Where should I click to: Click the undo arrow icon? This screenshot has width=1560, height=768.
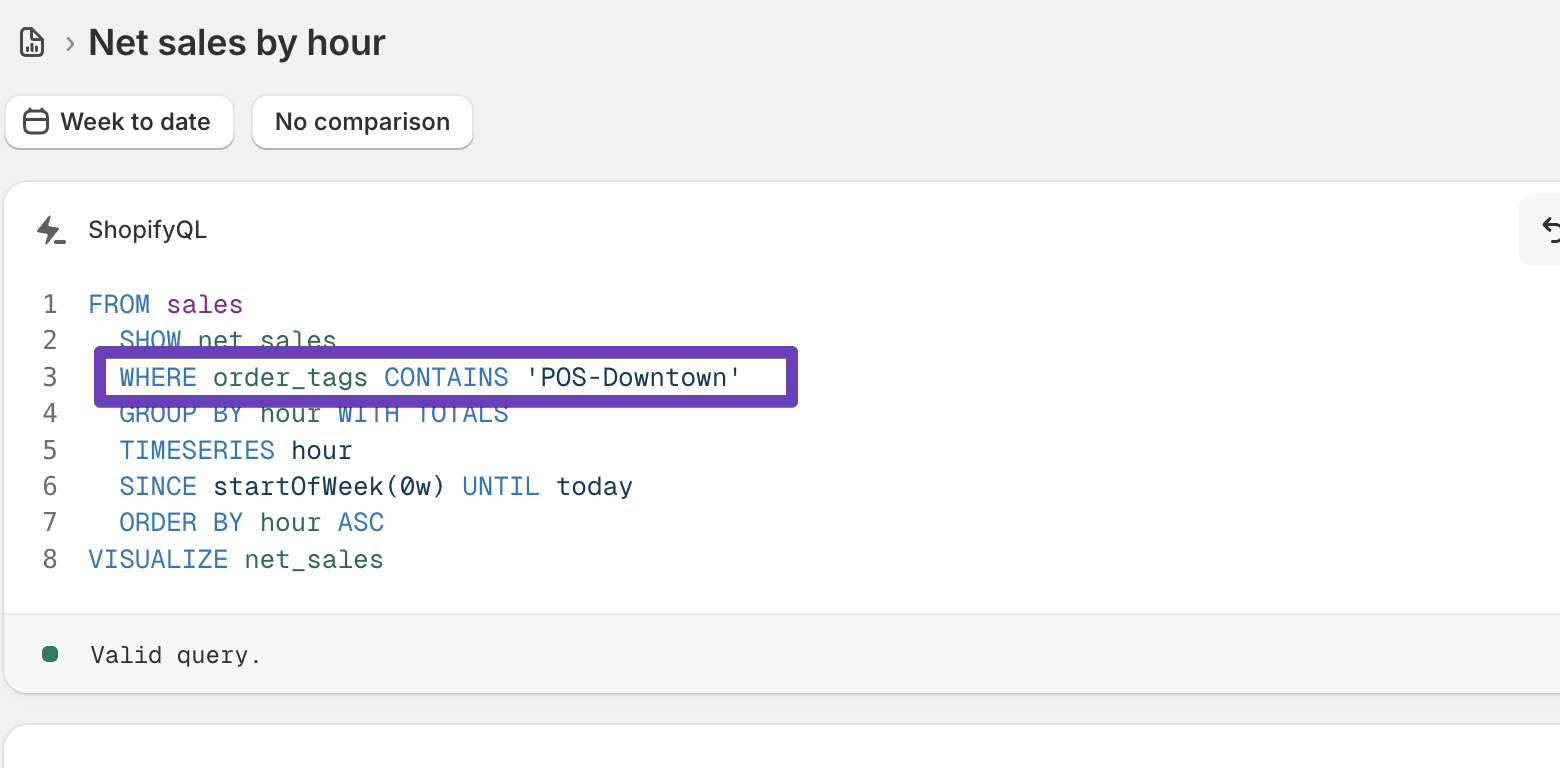pos(1550,230)
